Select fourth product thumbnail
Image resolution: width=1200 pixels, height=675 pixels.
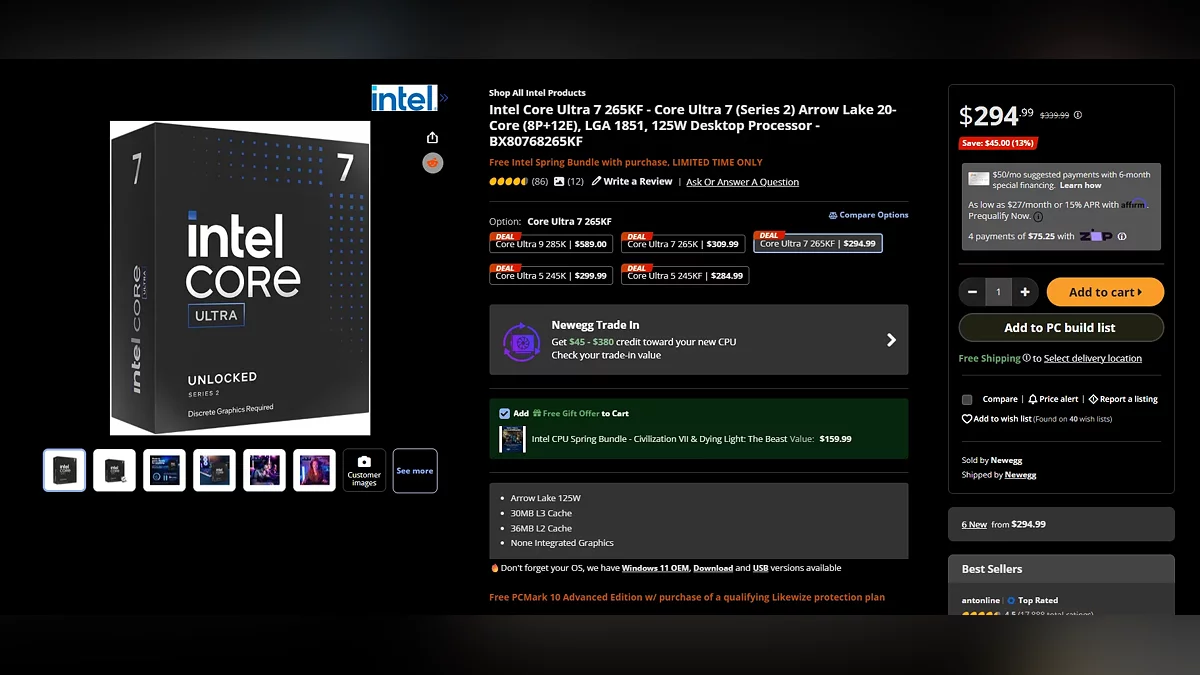[214, 470]
